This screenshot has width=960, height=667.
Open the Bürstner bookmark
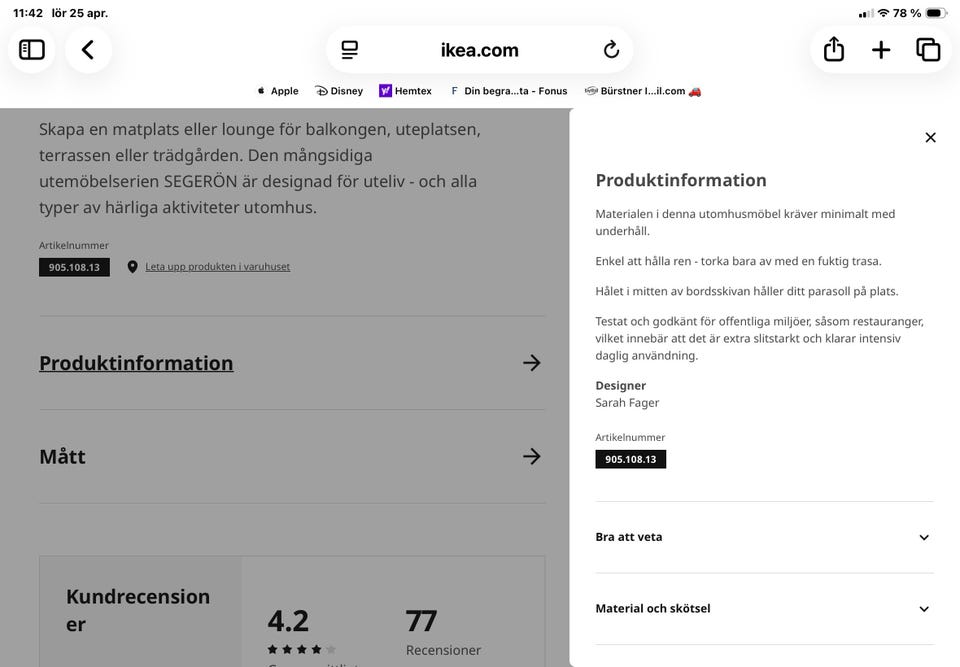coord(643,91)
